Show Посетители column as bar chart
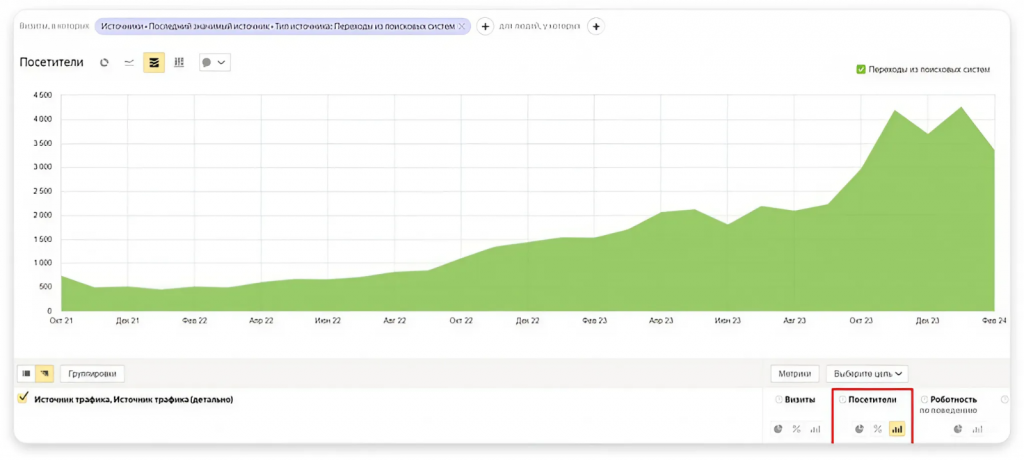This screenshot has width=1024, height=461. 897,429
